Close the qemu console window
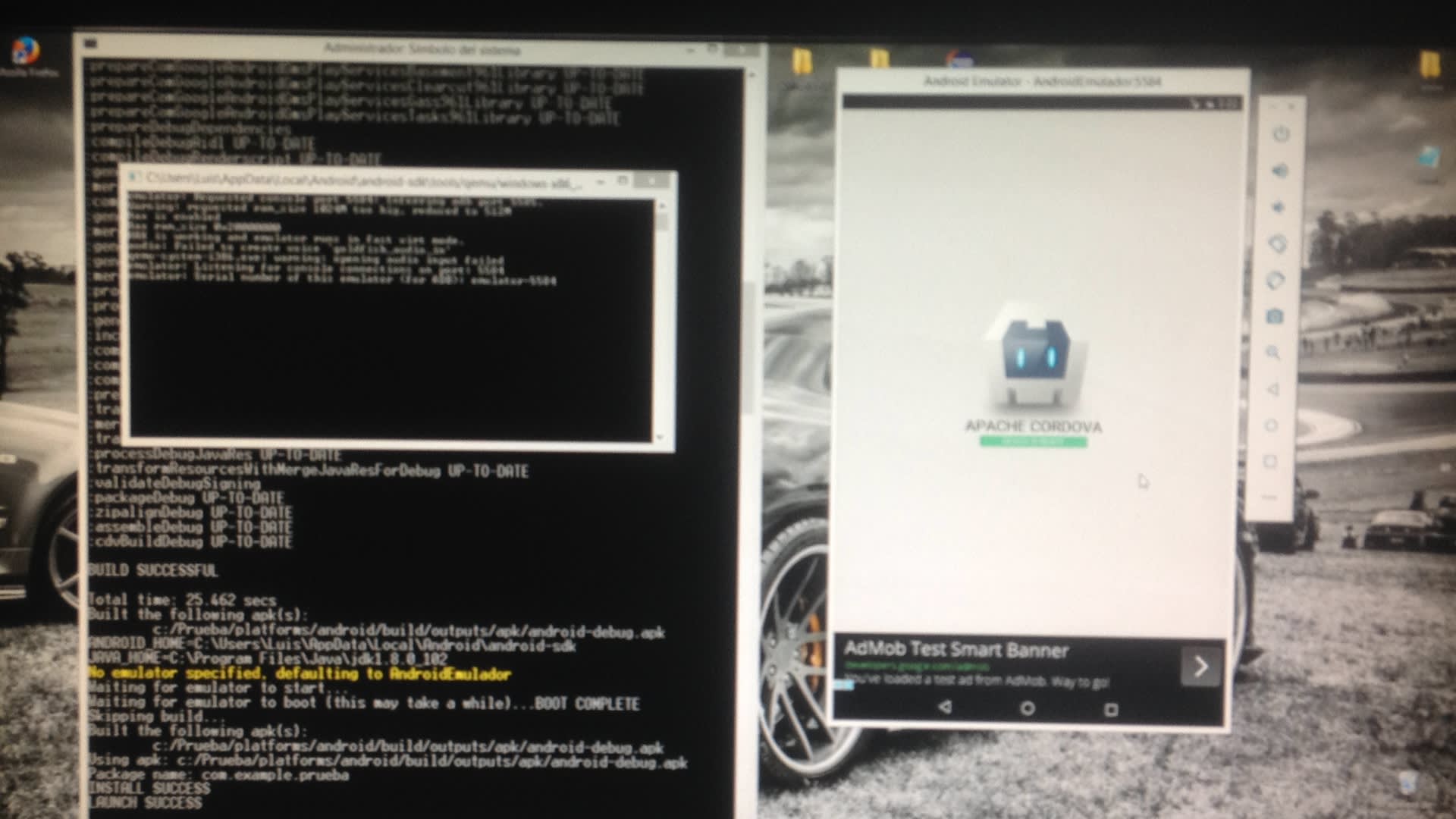Screen dimensions: 1456x819 (x=652, y=180)
